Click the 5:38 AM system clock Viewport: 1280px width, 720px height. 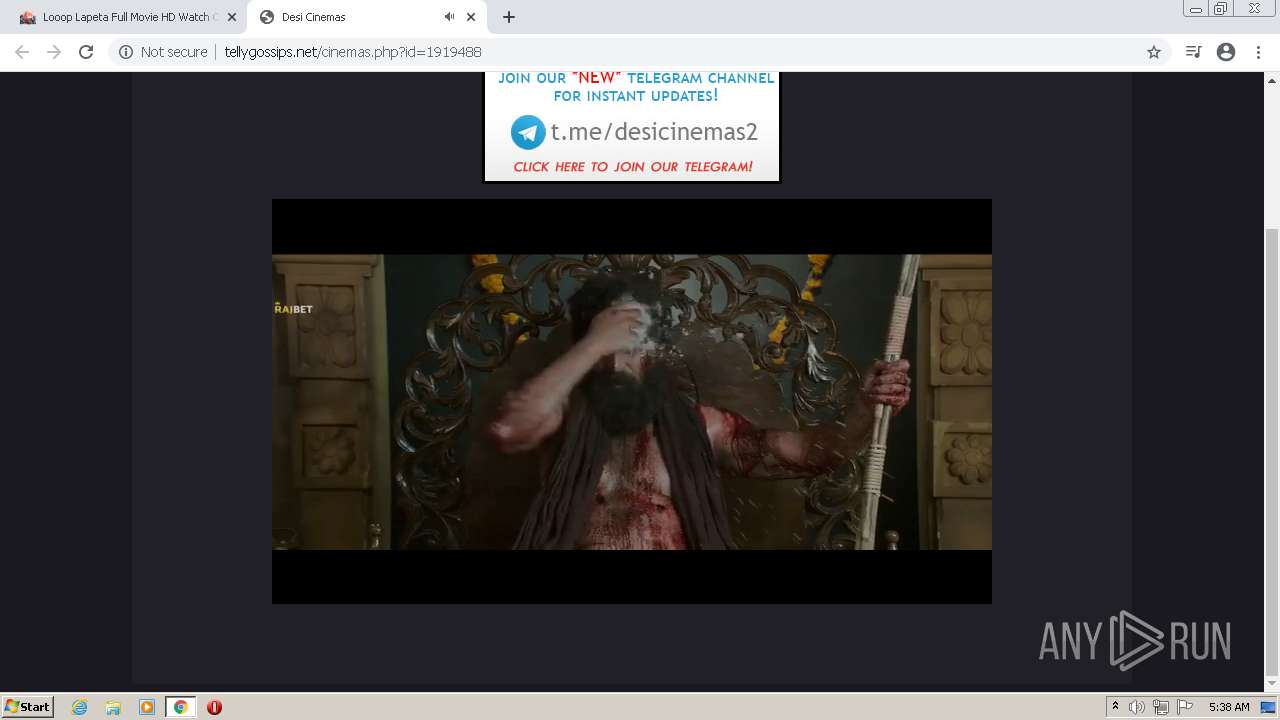(1229, 707)
